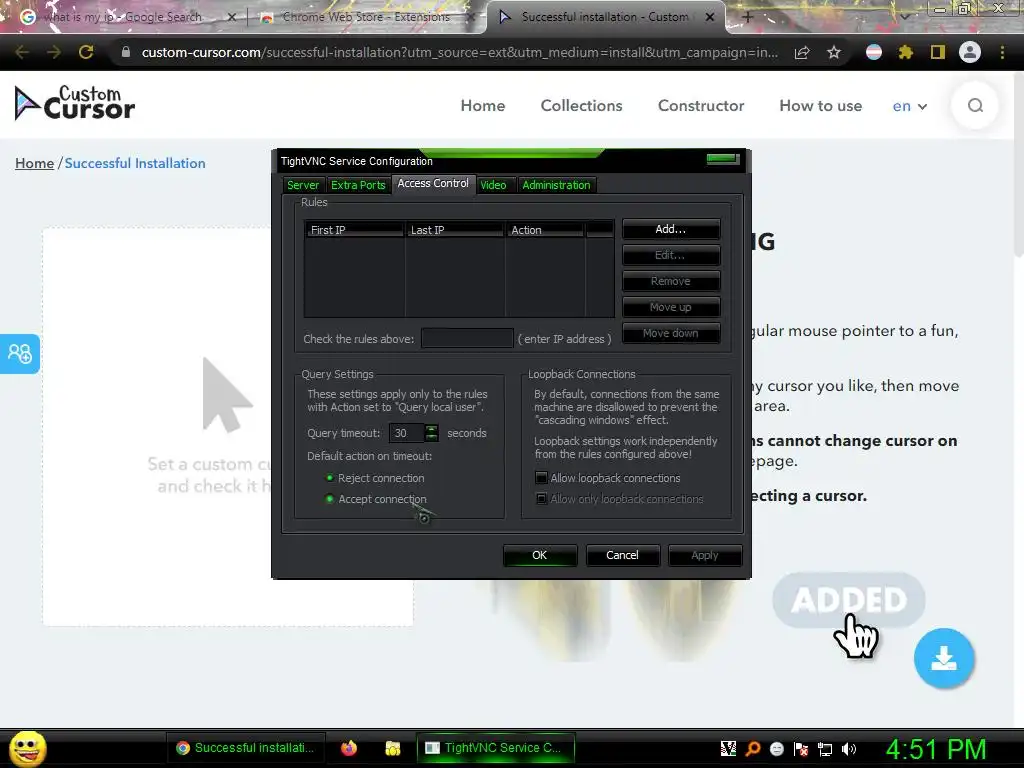Click the Query timeout value field
Image resolution: width=1024 pixels, height=768 pixels.
[406, 433]
